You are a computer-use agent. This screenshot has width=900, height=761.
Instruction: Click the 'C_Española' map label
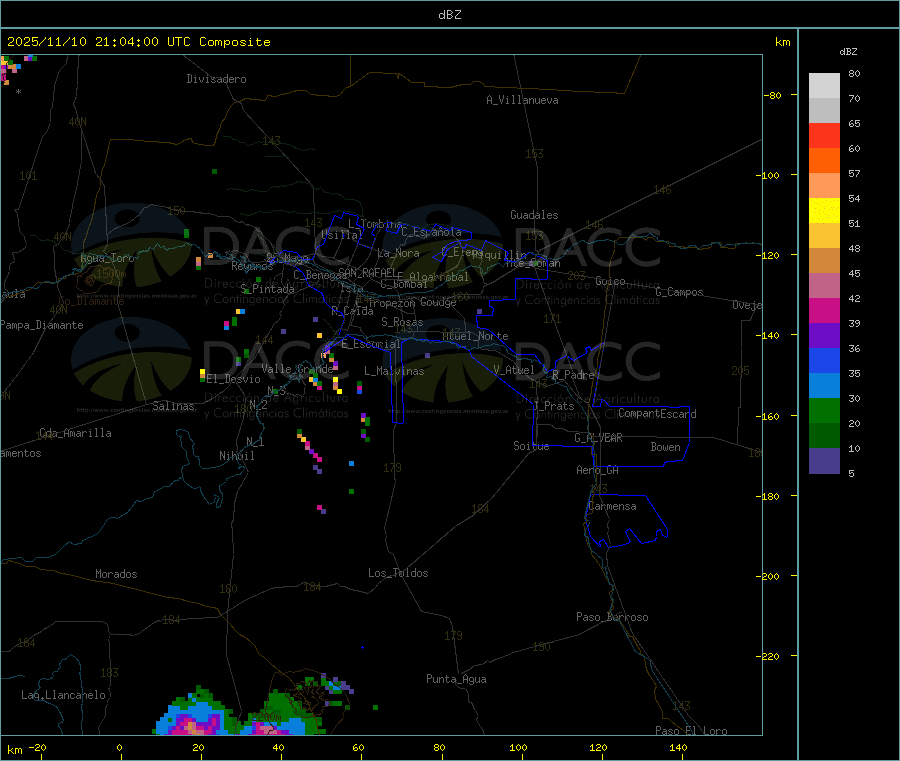pyautogui.click(x=432, y=232)
